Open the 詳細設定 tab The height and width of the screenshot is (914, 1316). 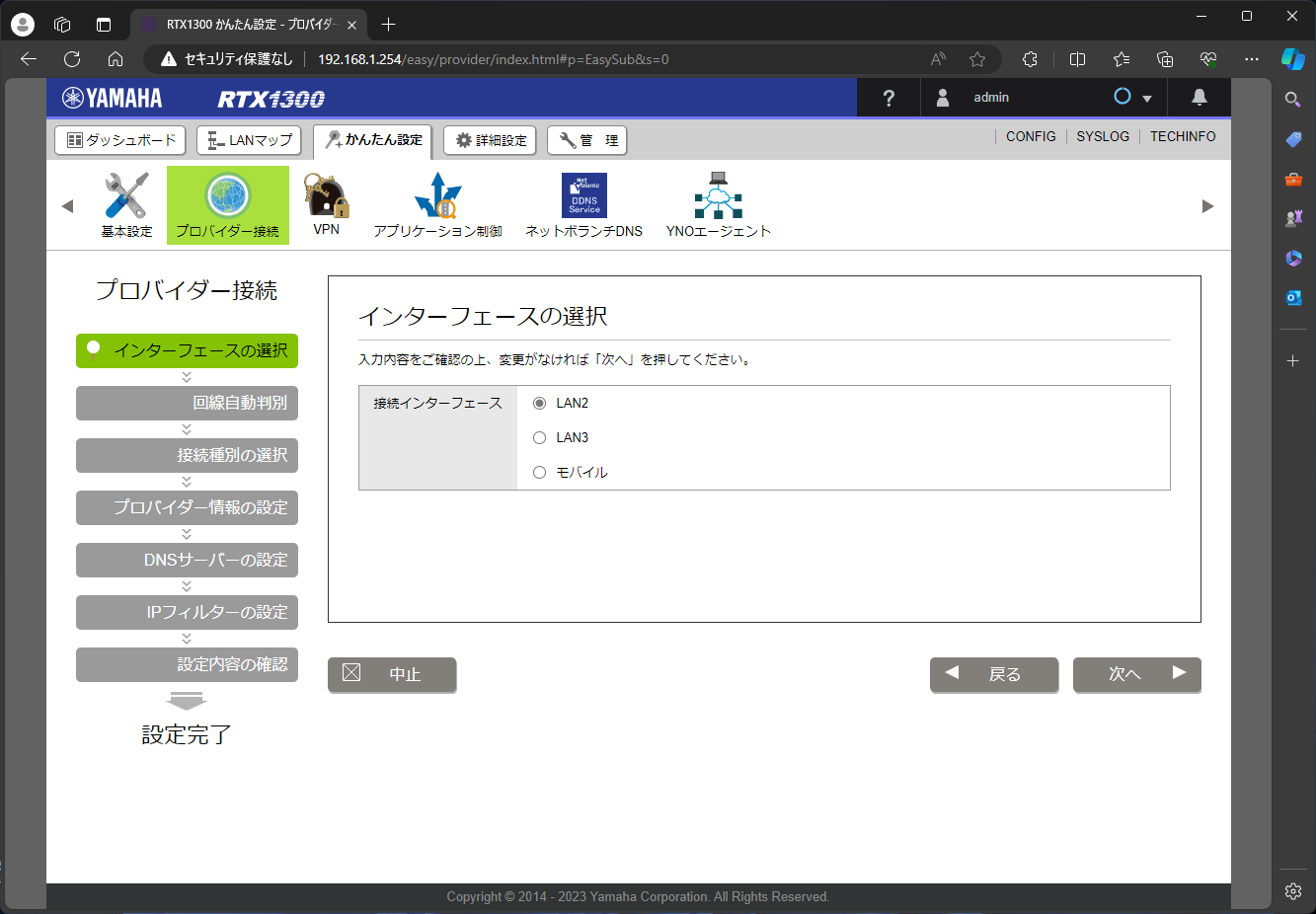point(490,140)
